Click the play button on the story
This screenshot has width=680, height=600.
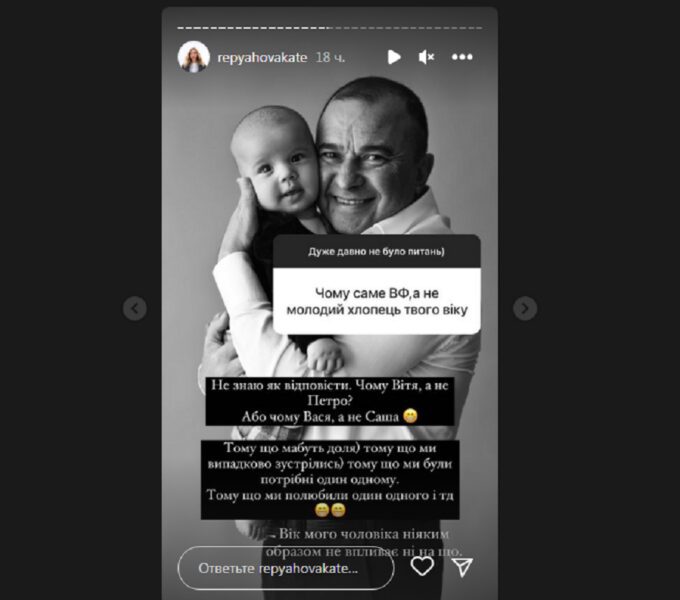pos(394,57)
